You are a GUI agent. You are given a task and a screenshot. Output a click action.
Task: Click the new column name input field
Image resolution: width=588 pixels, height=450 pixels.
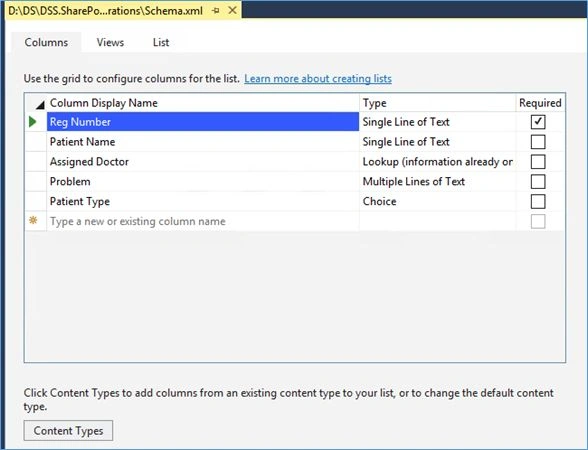pos(203,221)
